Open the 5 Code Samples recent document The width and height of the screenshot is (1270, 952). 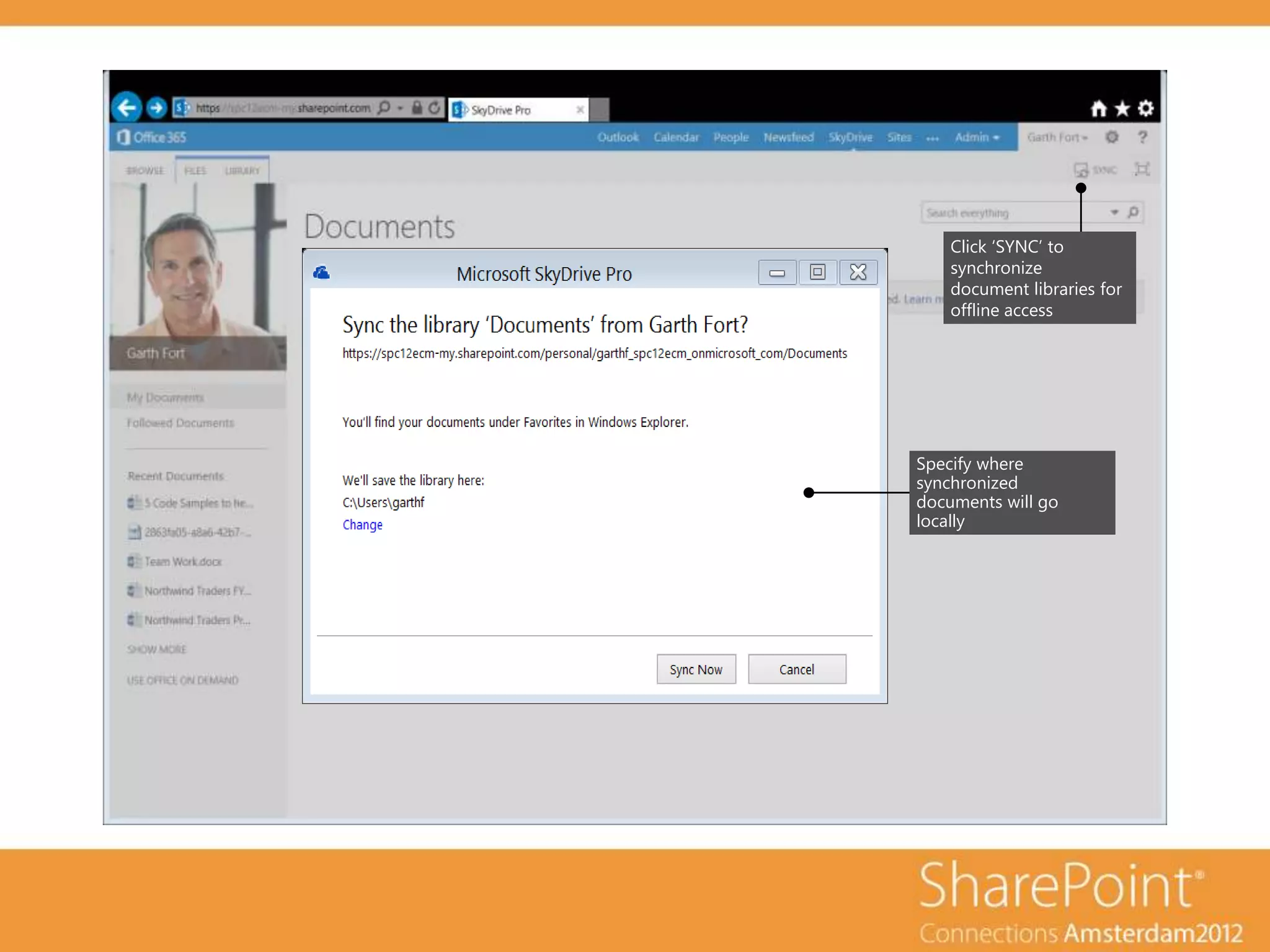(190, 503)
